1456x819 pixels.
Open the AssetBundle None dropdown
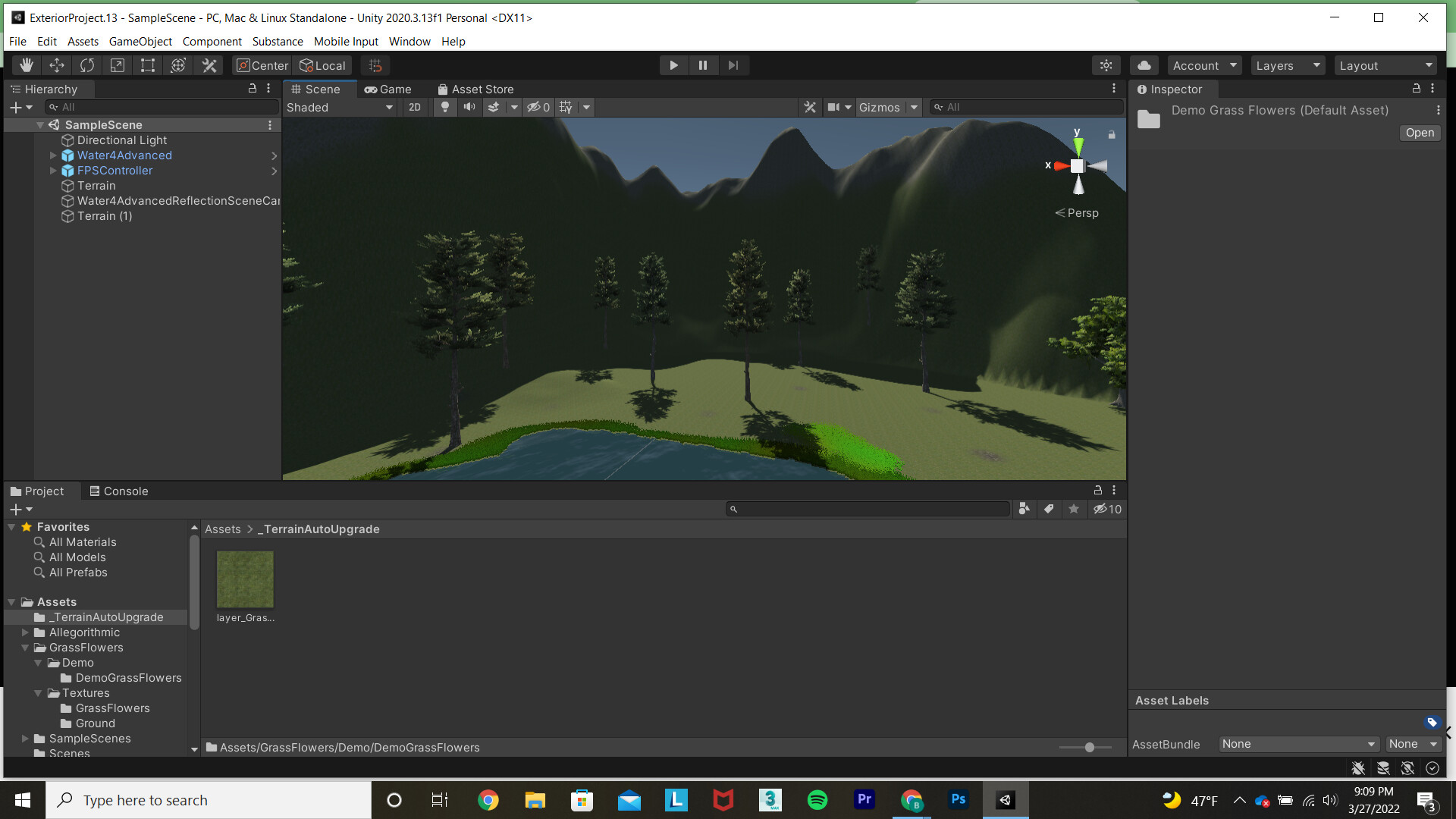tap(1298, 744)
